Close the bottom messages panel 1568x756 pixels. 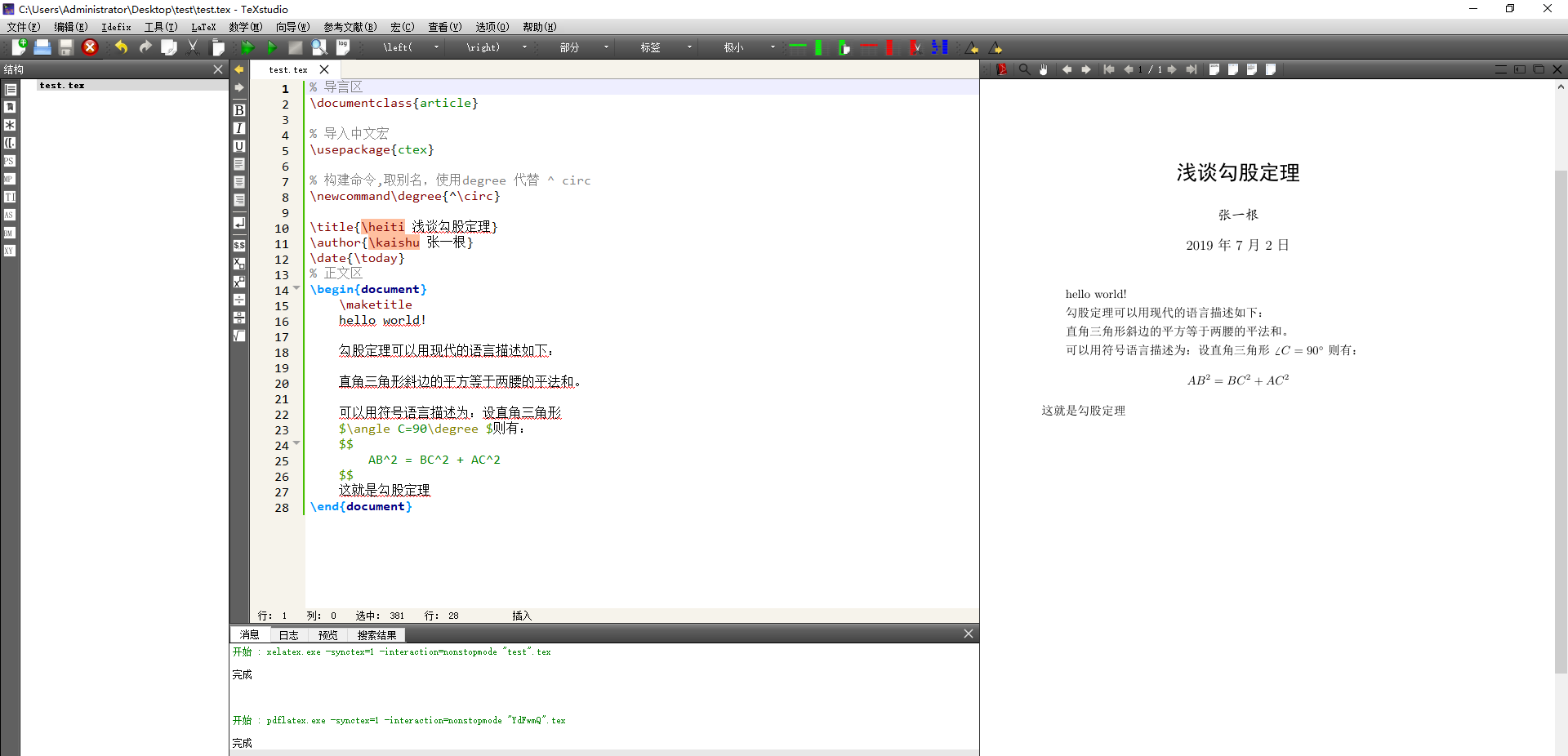pyautogui.click(x=969, y=634)
